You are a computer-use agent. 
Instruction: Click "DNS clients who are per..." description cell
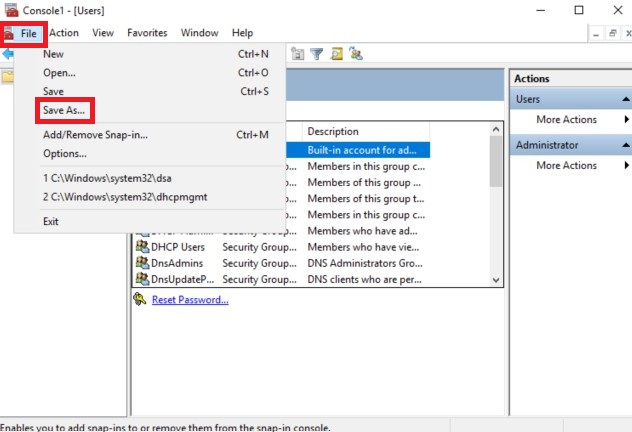364,279
